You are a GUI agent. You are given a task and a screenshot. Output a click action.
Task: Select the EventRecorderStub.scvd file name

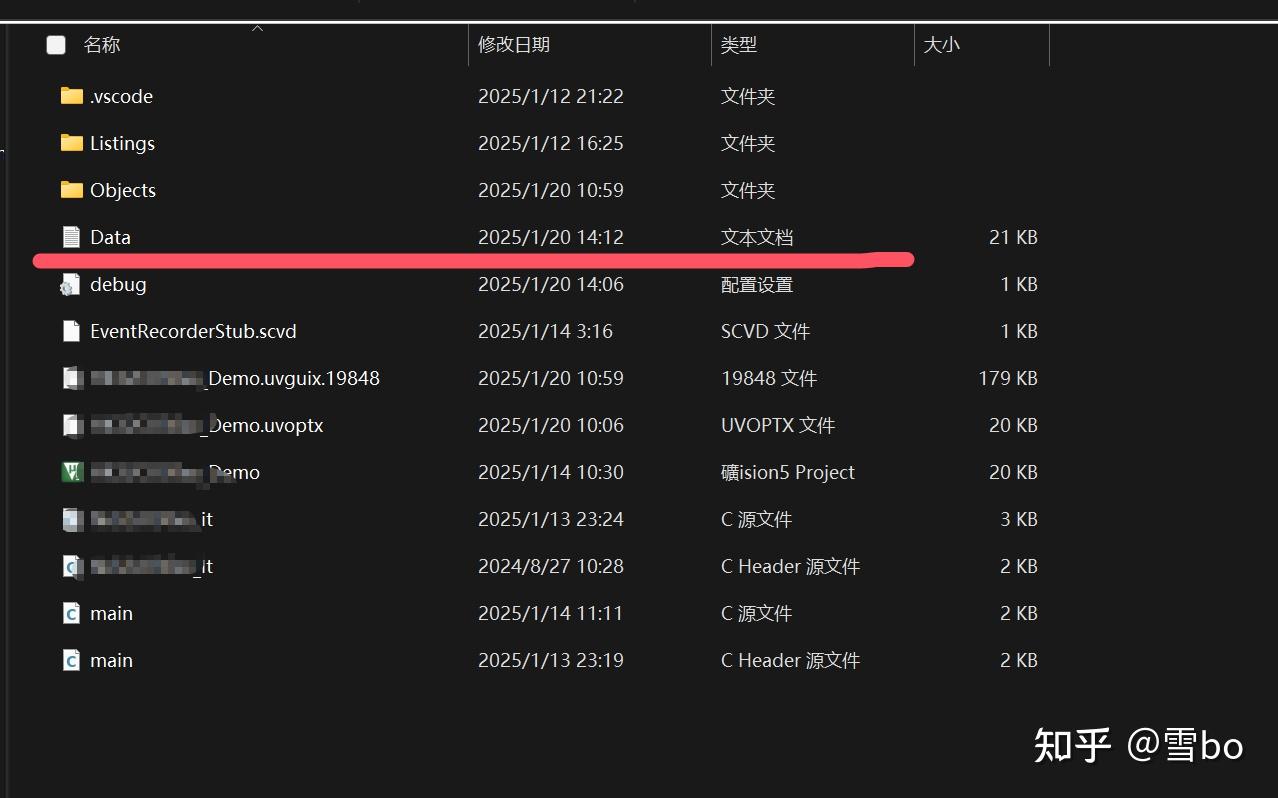coord(193,331)
